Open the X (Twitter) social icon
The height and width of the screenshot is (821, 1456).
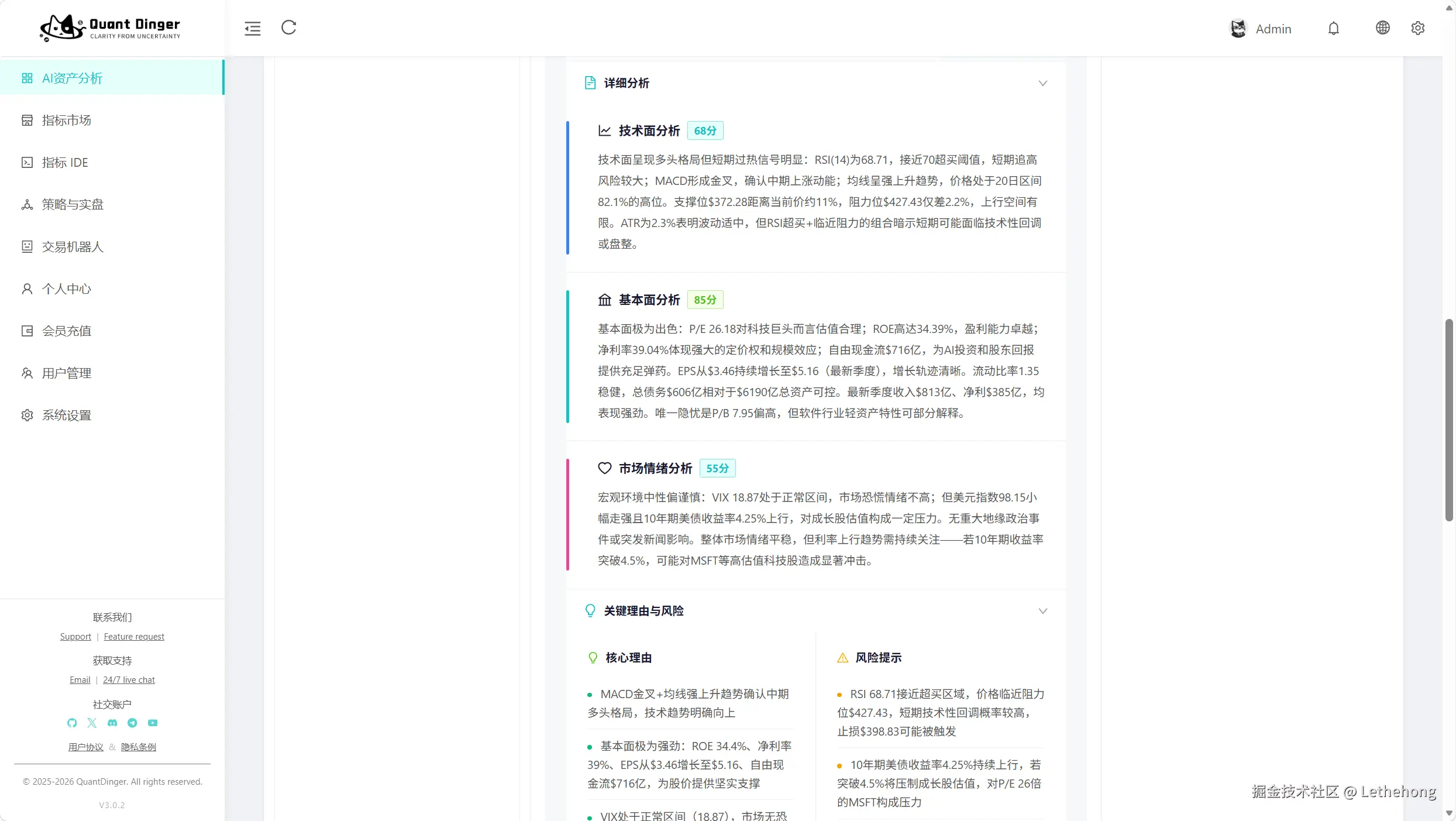[92, 723]
